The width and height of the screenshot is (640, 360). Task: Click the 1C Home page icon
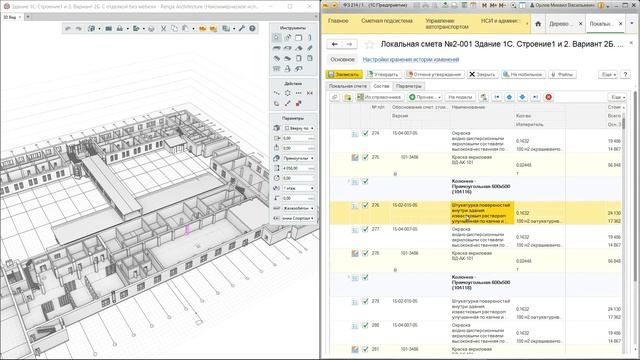coord(538,24)
